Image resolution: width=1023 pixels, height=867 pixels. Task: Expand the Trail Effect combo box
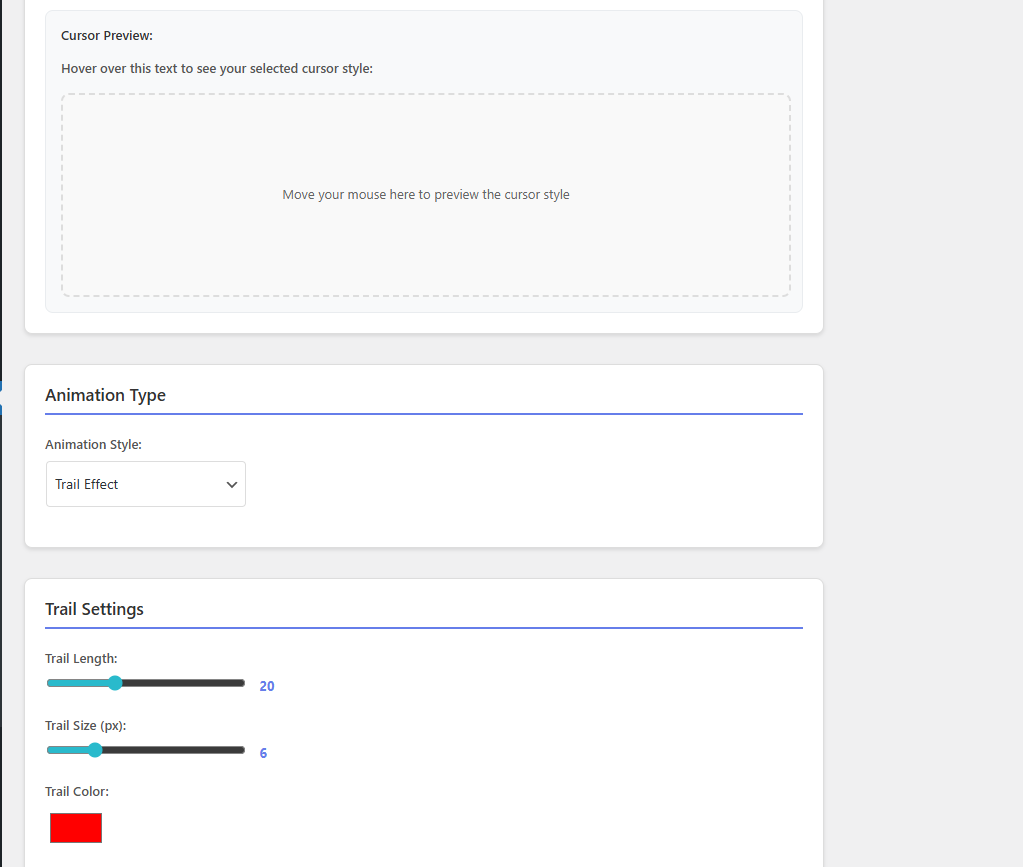point(145,483)
